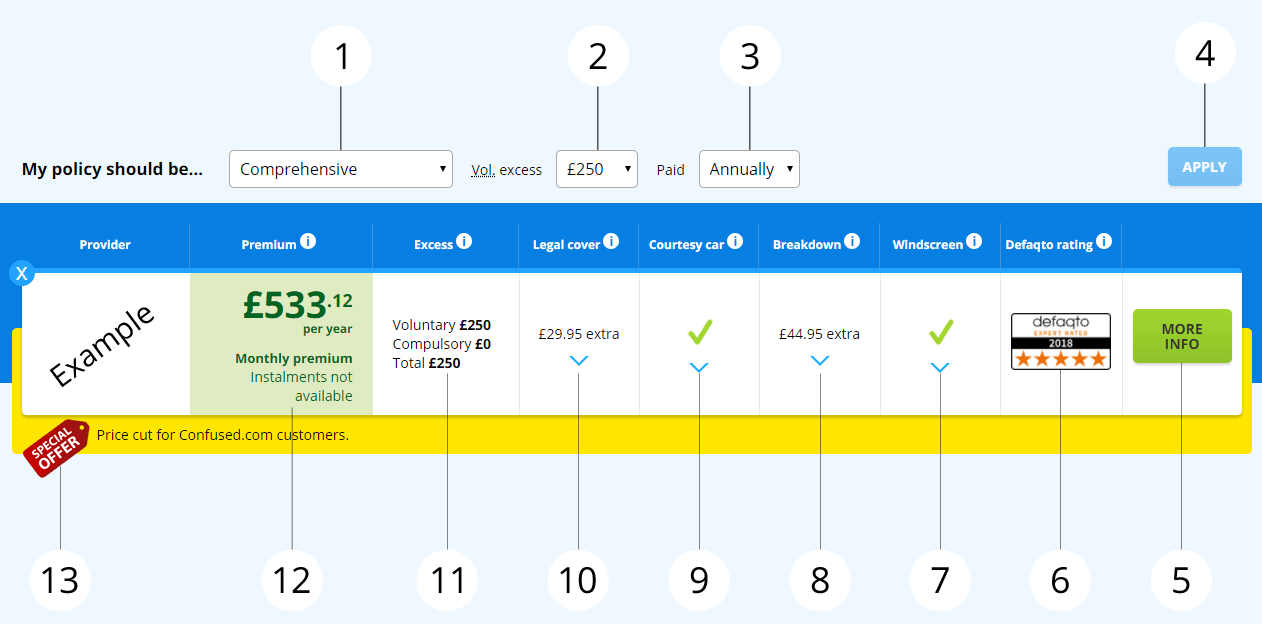
Task: Click the Windscreen info icon
Action: [x=976, y=242]
